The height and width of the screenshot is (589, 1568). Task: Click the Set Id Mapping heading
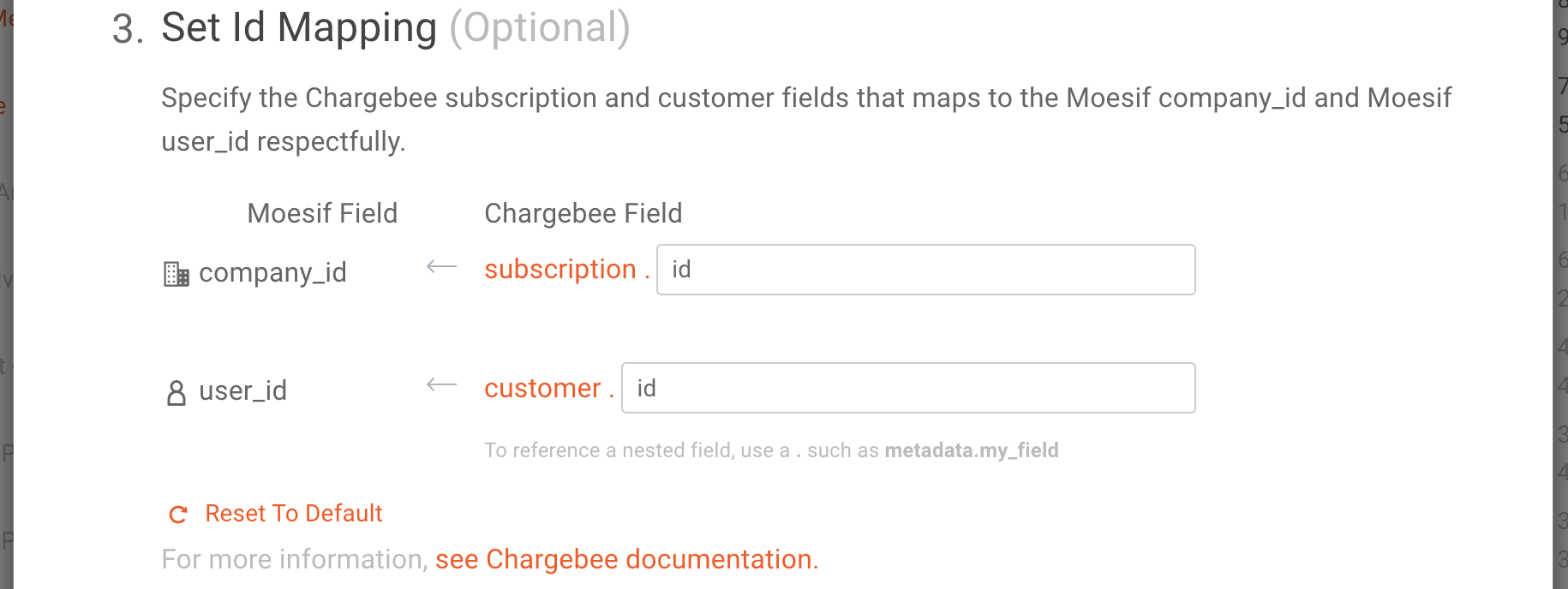coord(299,28)
